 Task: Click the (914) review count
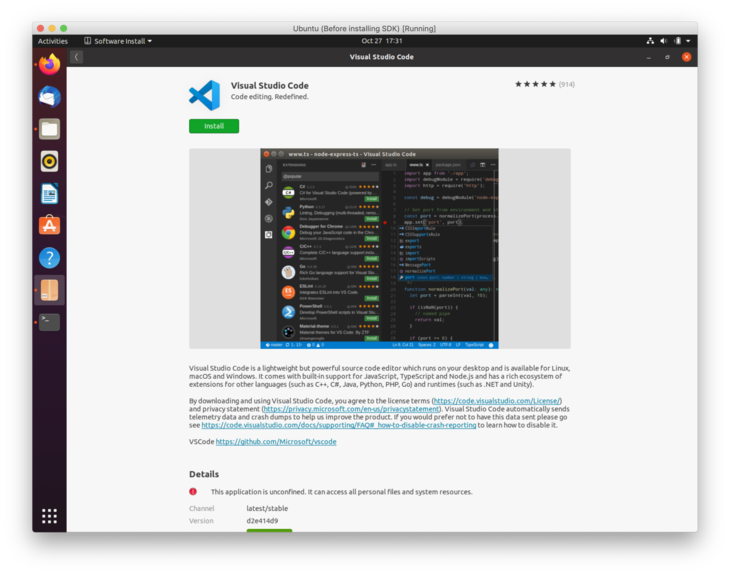click(567, 84)
